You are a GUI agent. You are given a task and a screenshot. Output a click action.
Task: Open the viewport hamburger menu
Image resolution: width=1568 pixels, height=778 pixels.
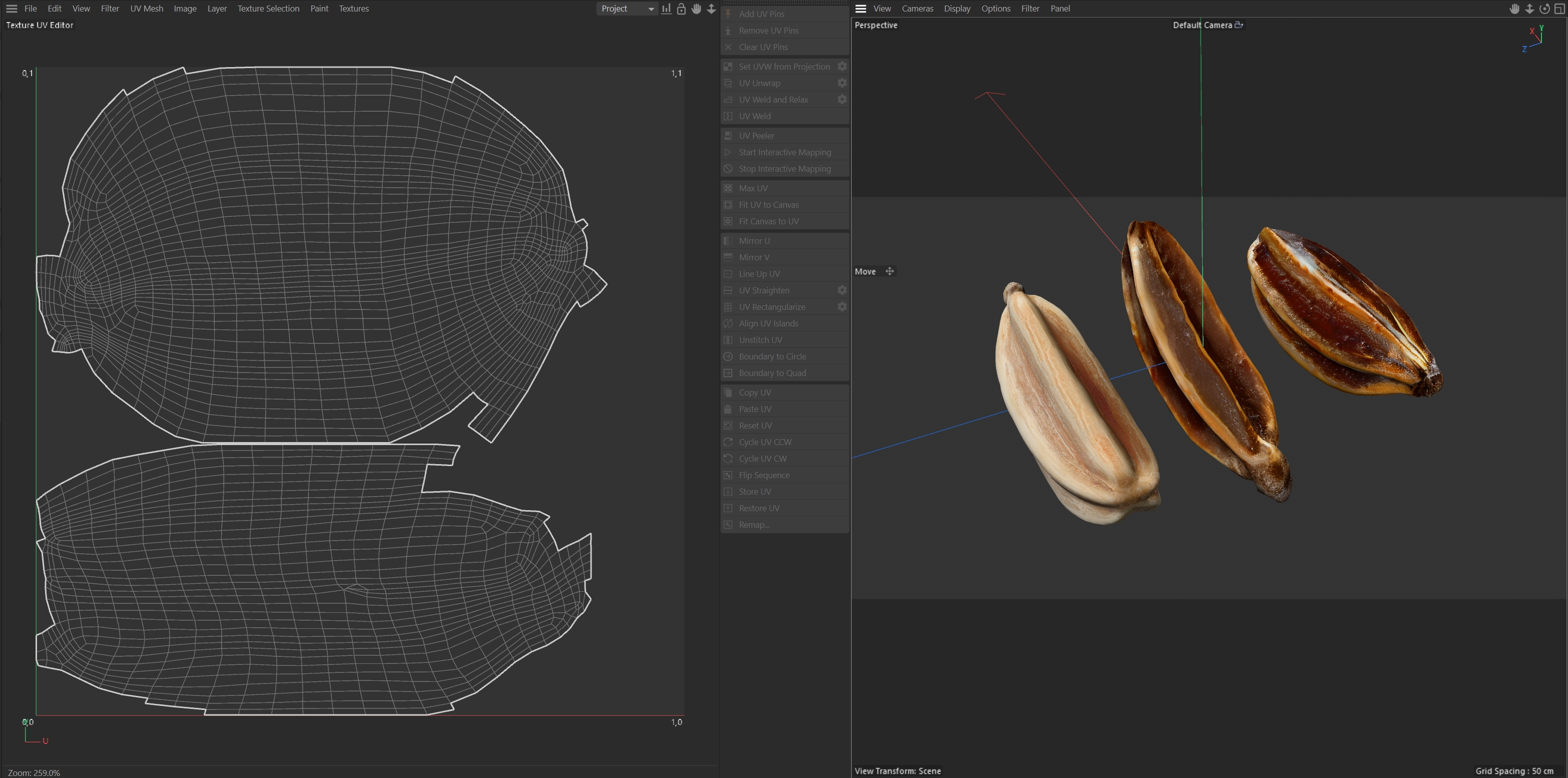[x=861, y=9]
